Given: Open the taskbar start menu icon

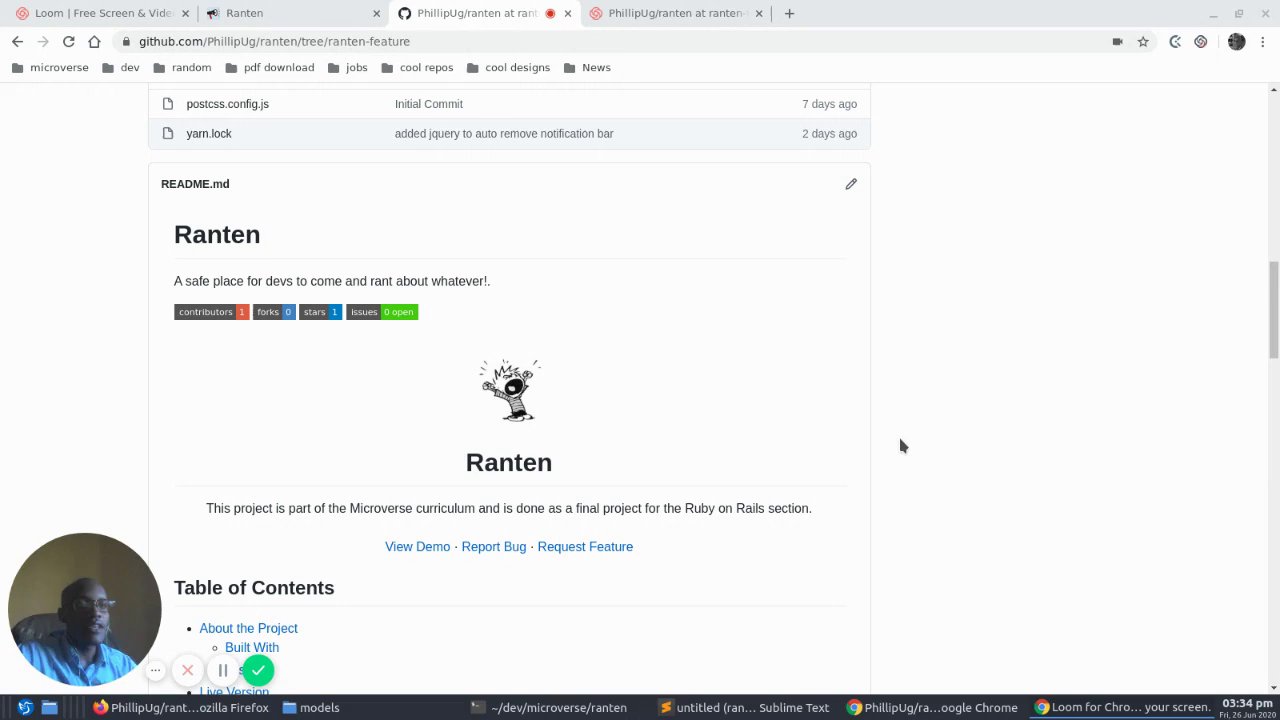Looking at the screenshot, I should pos(25,707).
